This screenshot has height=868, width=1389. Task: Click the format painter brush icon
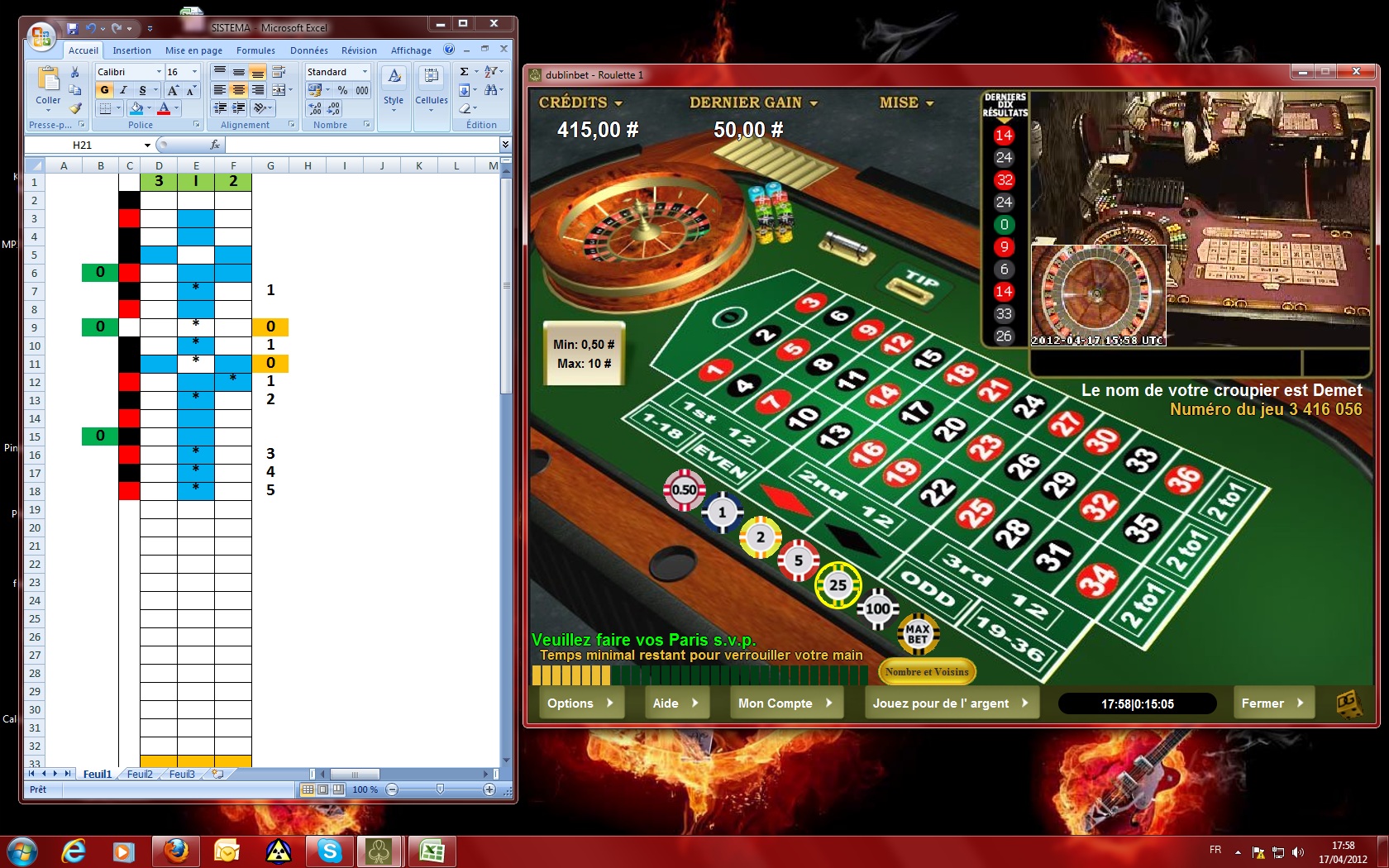75,108
